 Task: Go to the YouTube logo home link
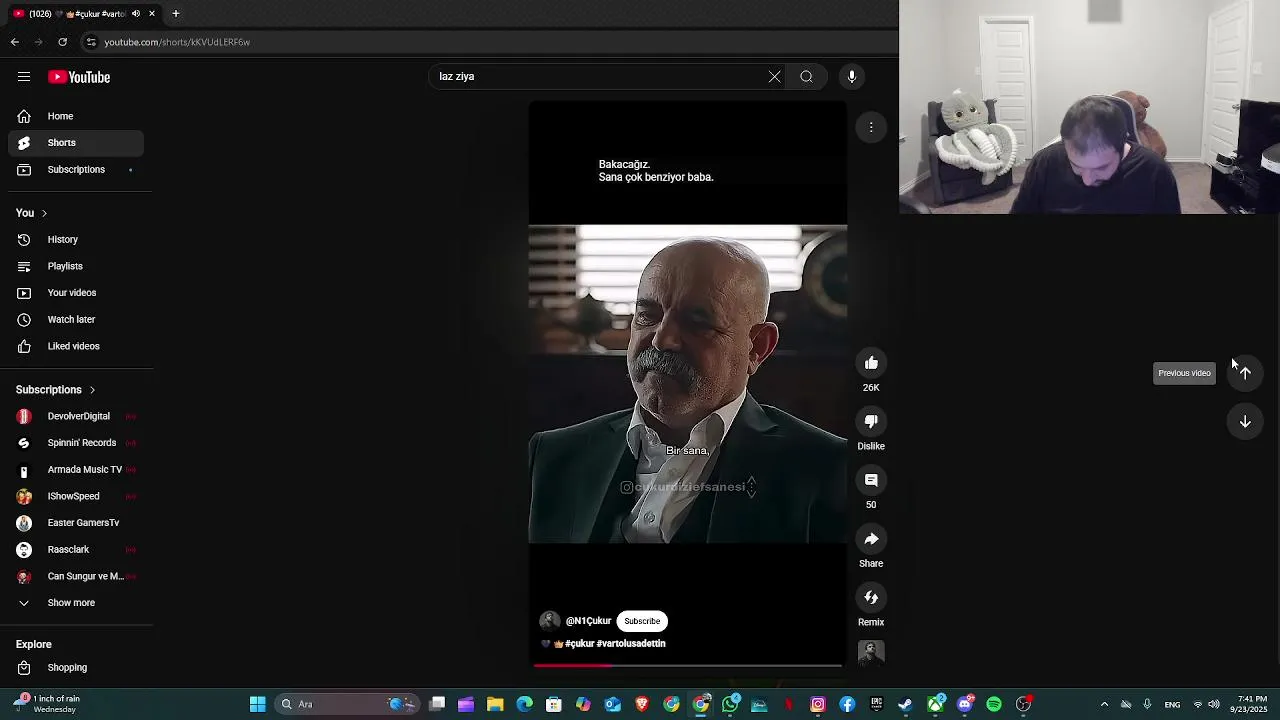[79, 77]
